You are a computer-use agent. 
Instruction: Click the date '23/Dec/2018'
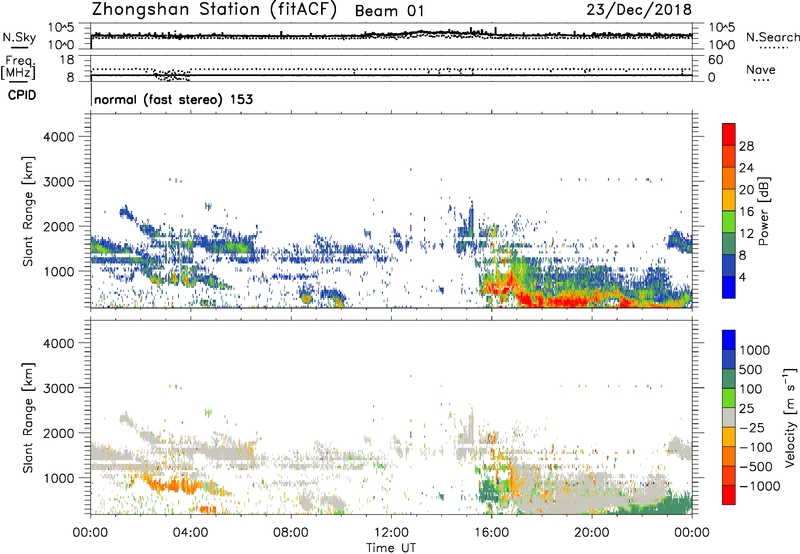click(639, 9)
